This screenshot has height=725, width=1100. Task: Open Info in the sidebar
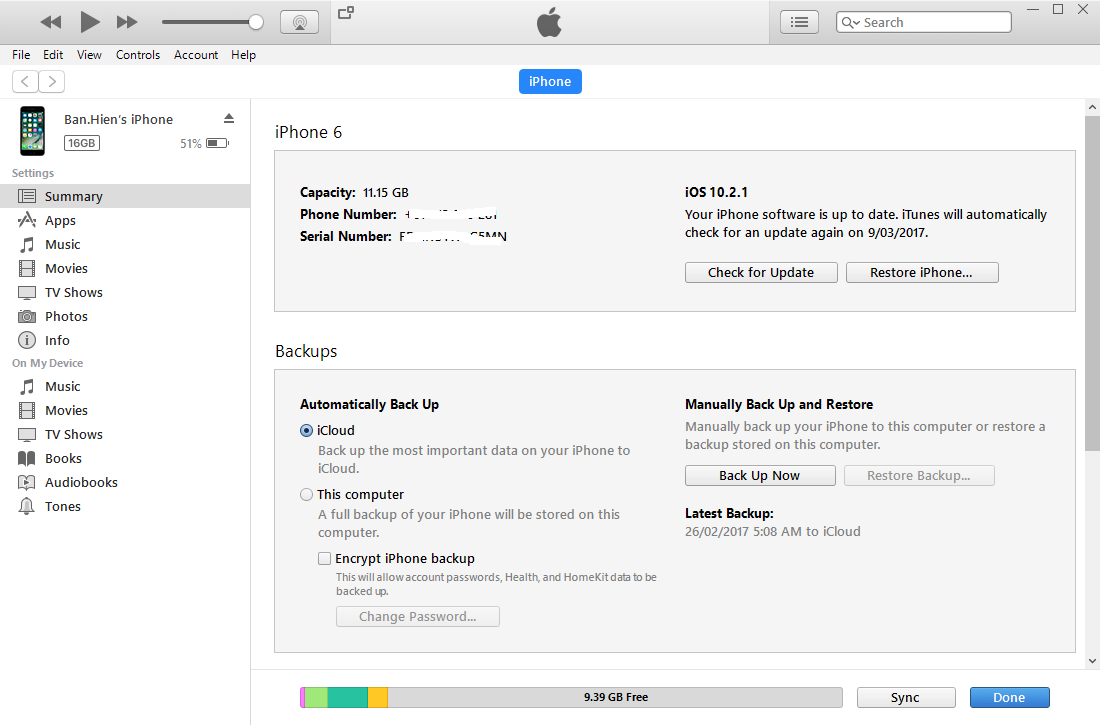[125, 340]
